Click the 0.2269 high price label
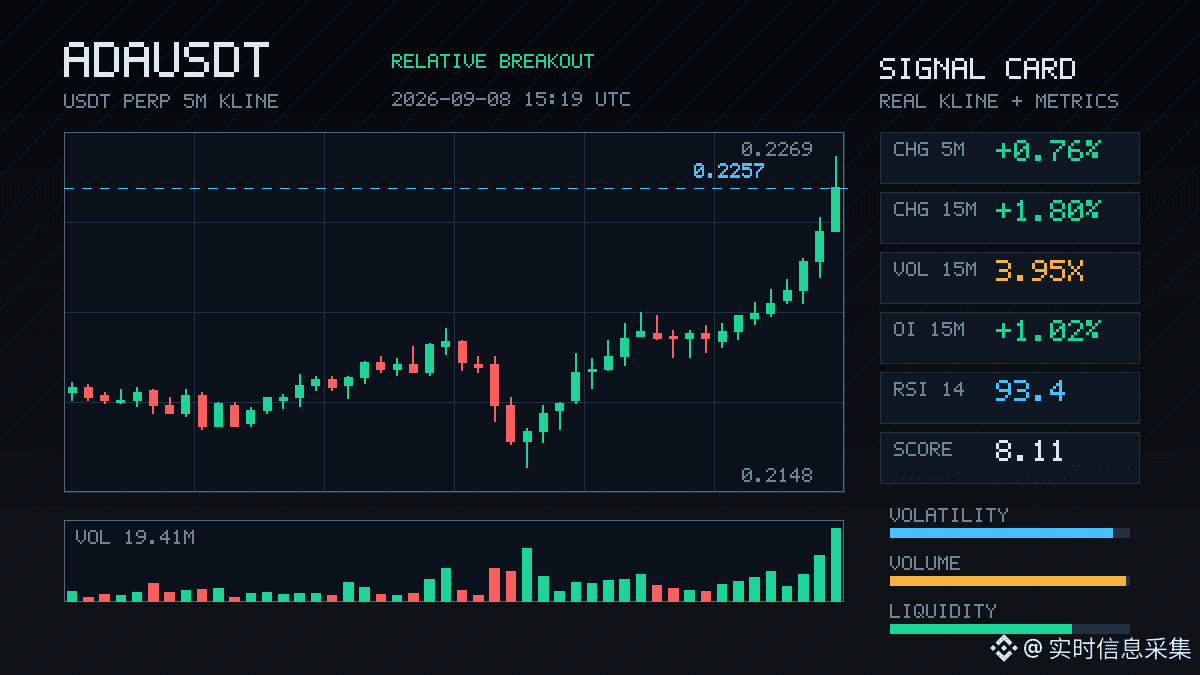The image size is (1200, 675). (x=776, y=149)
